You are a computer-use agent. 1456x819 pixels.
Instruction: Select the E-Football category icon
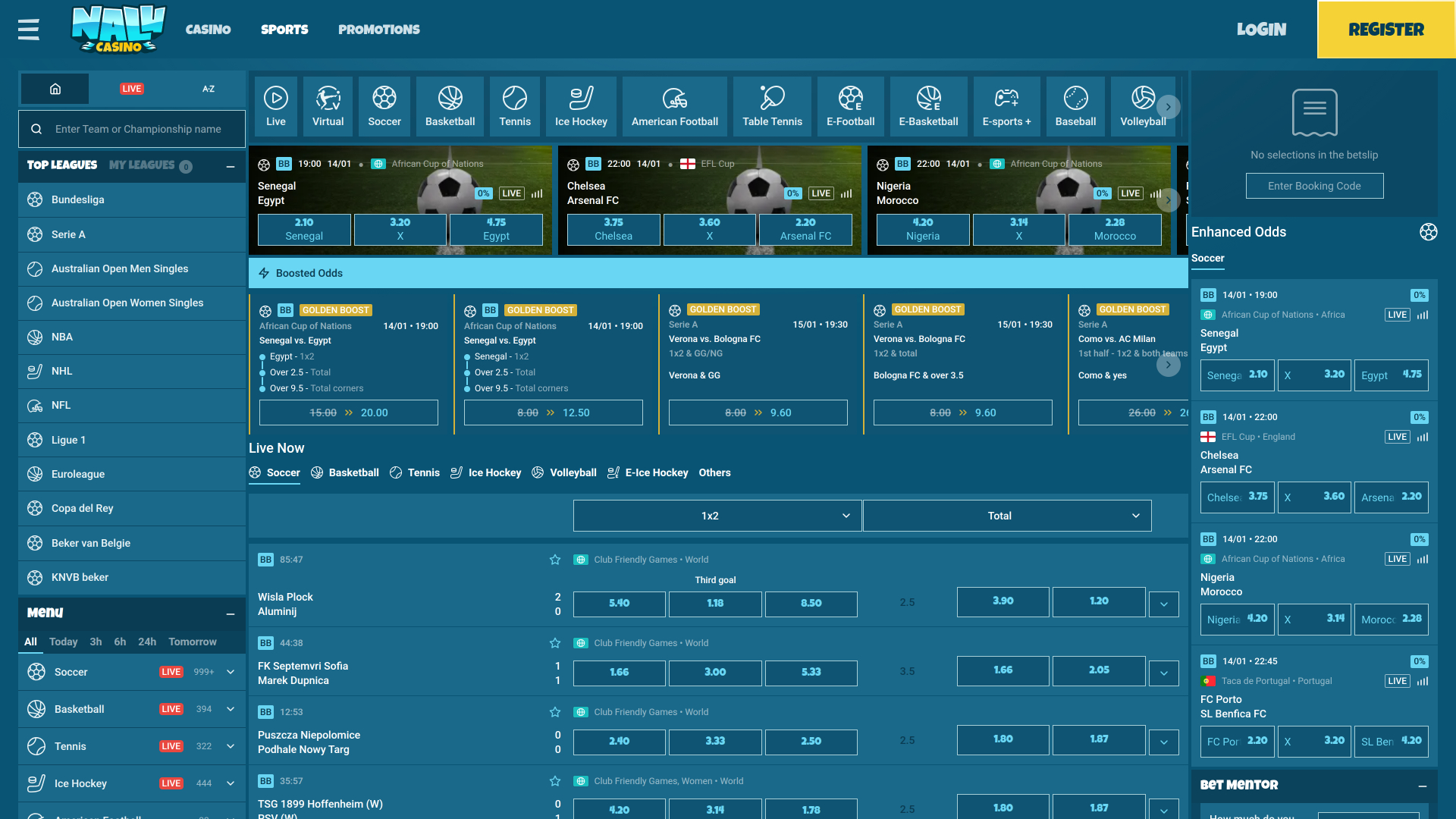[x=850, y=106]
